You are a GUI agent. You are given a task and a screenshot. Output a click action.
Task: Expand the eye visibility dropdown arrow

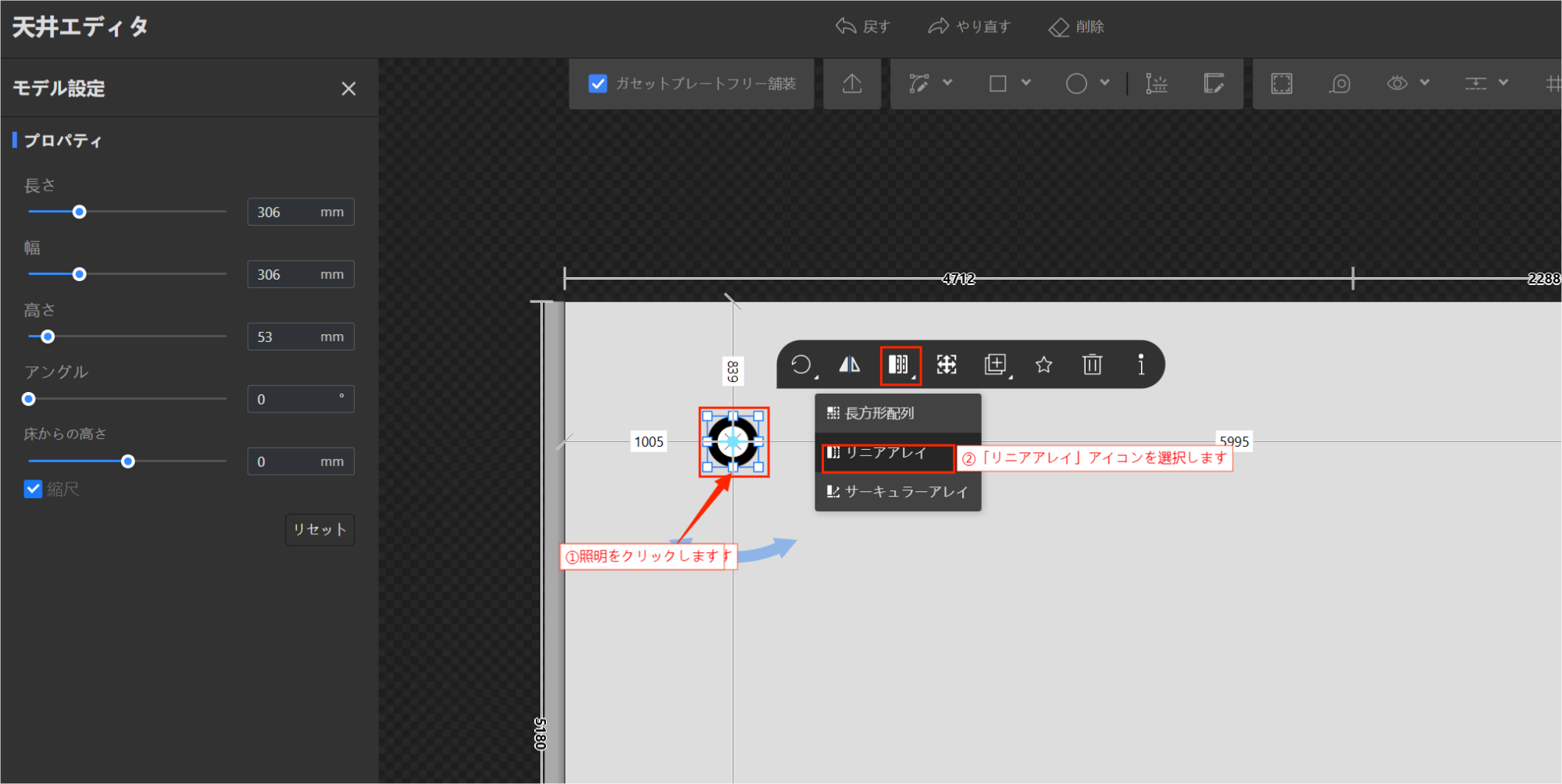click(1425, 82)
